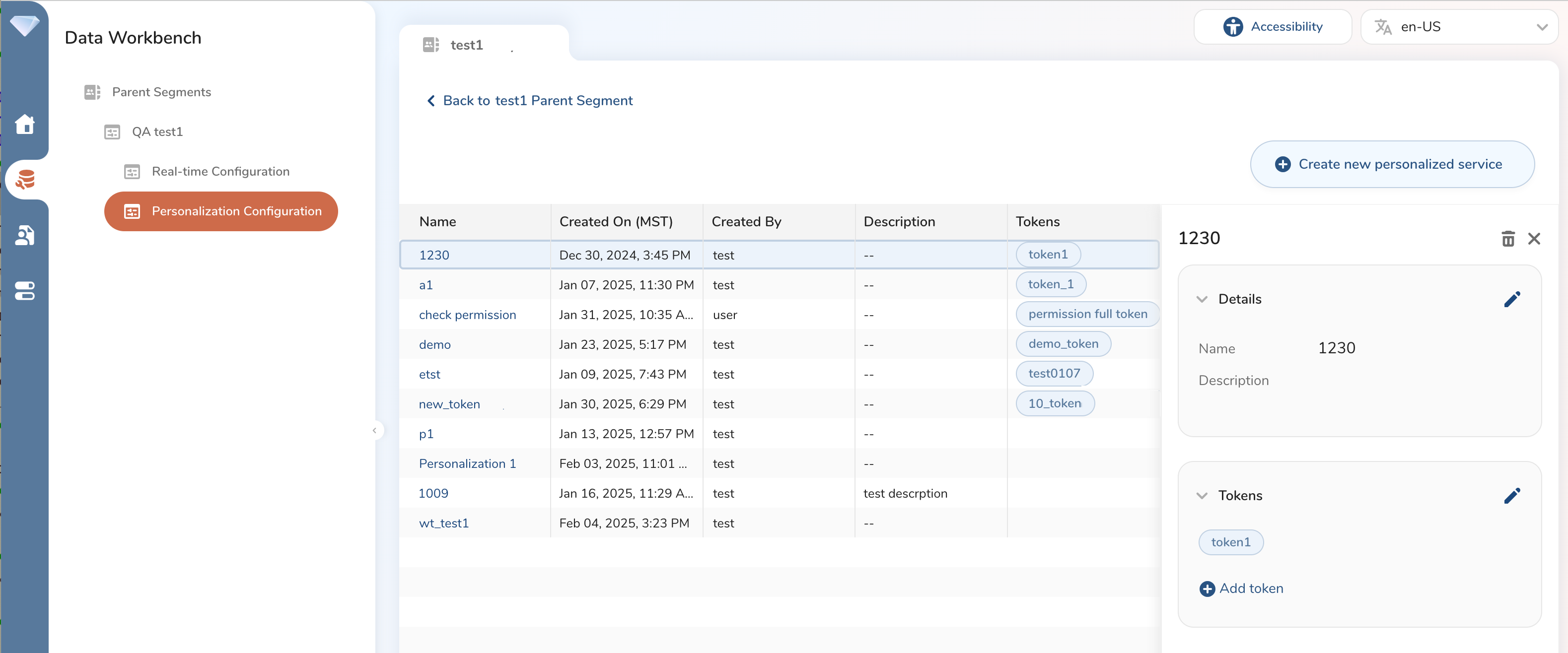Open the Data Workbench database icon

[25, 180]
